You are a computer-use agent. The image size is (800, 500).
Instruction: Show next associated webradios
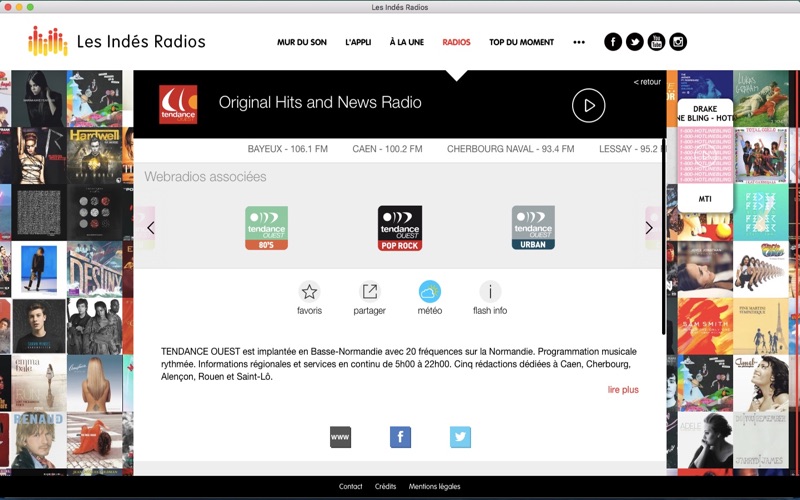coord(649,228)
